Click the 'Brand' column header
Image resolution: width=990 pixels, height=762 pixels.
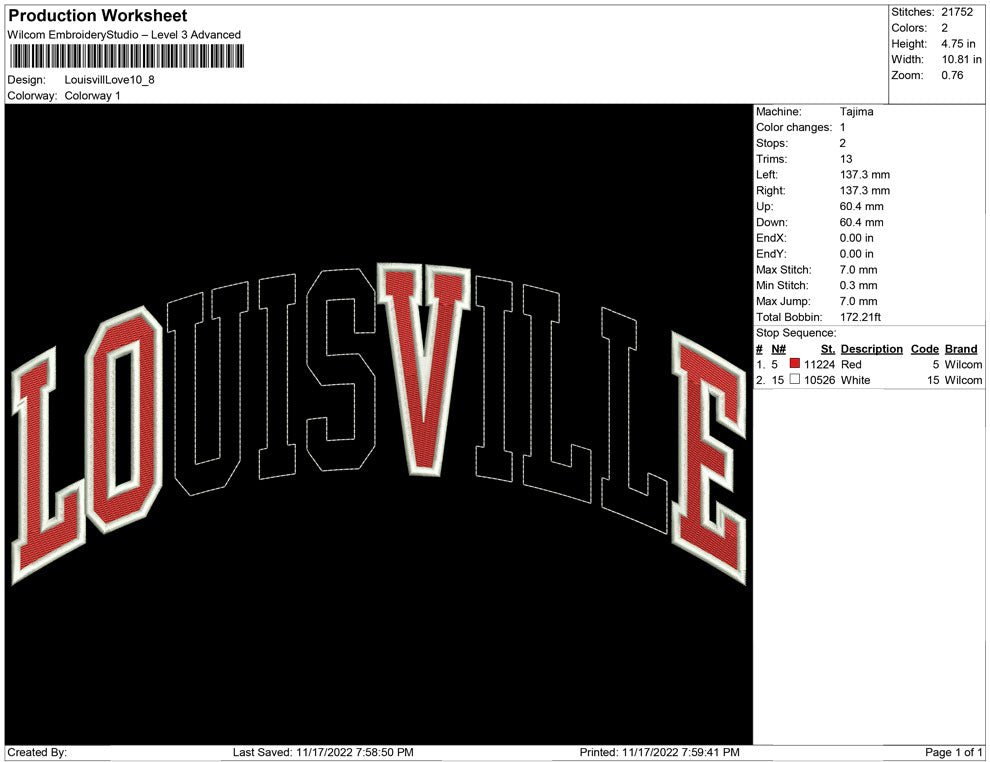(x=961, y=349)
